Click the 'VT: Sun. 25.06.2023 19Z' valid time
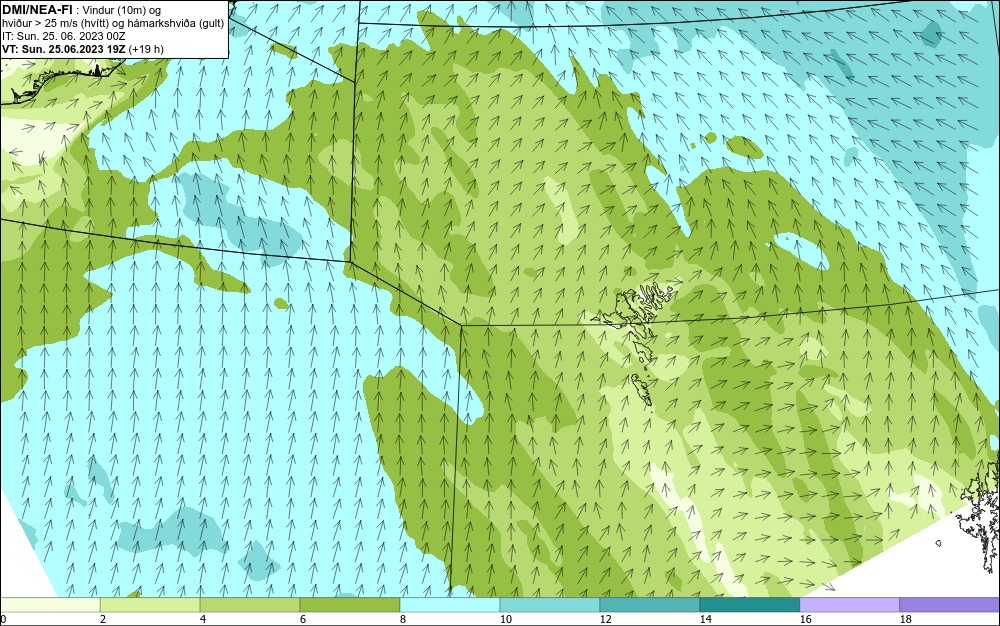Viewport: 1000px width, 626px height. [x=64, y=49]
